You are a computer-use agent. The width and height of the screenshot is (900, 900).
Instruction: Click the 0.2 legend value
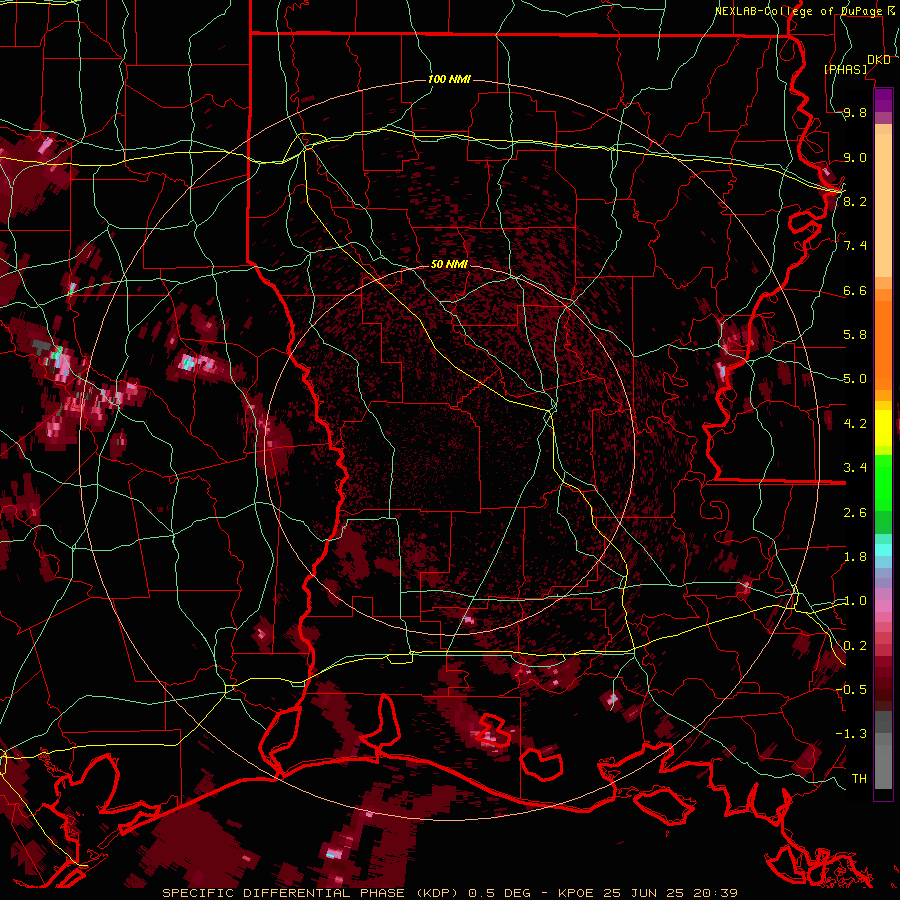[x=855, y=646]
